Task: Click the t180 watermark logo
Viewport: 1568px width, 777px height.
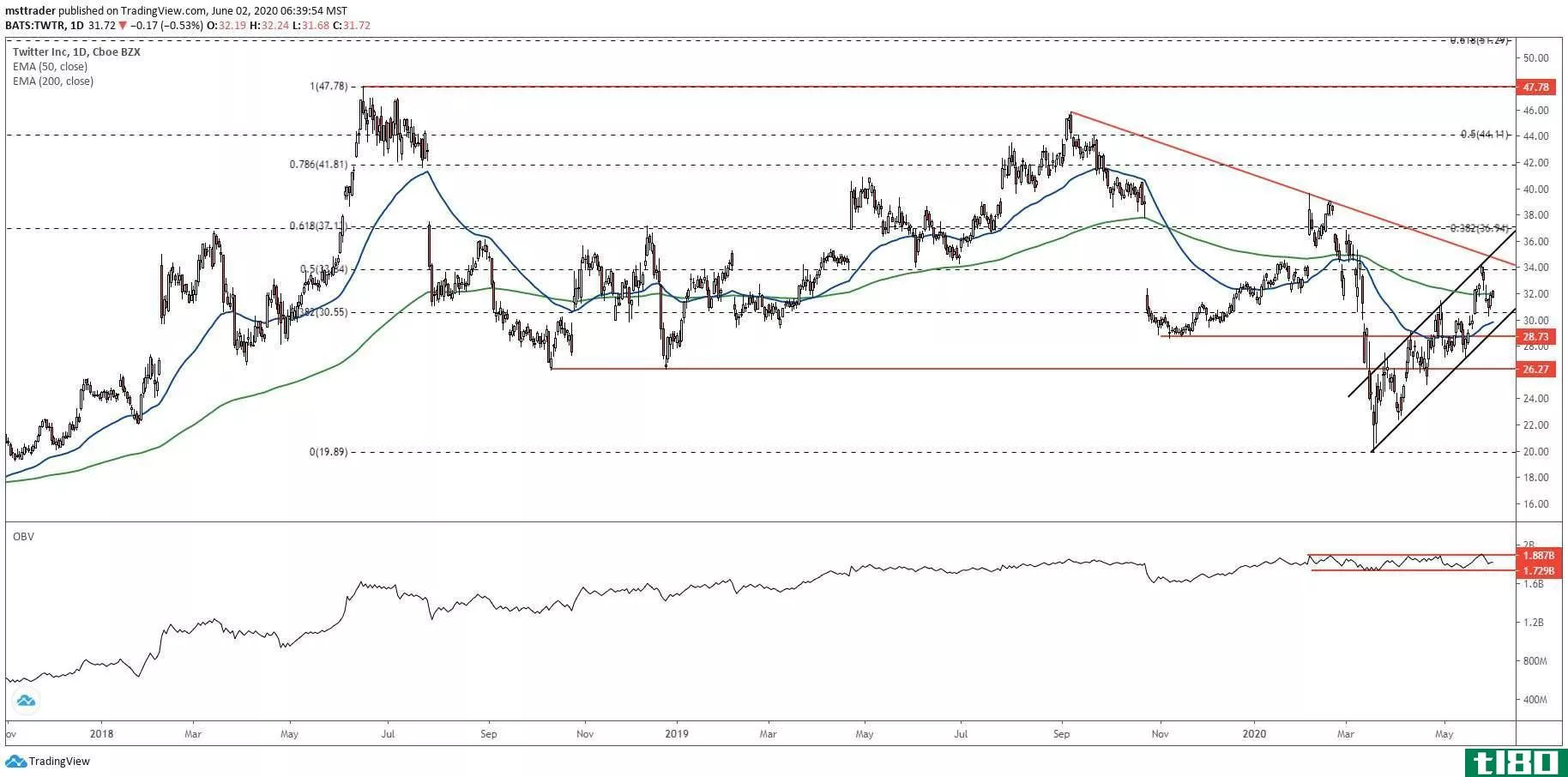Action: coord(1517,762)
